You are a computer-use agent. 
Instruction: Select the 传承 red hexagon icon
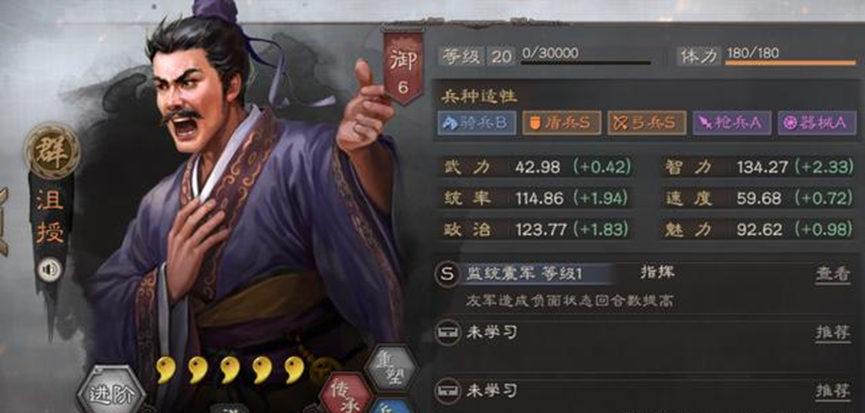pos(346,395)
